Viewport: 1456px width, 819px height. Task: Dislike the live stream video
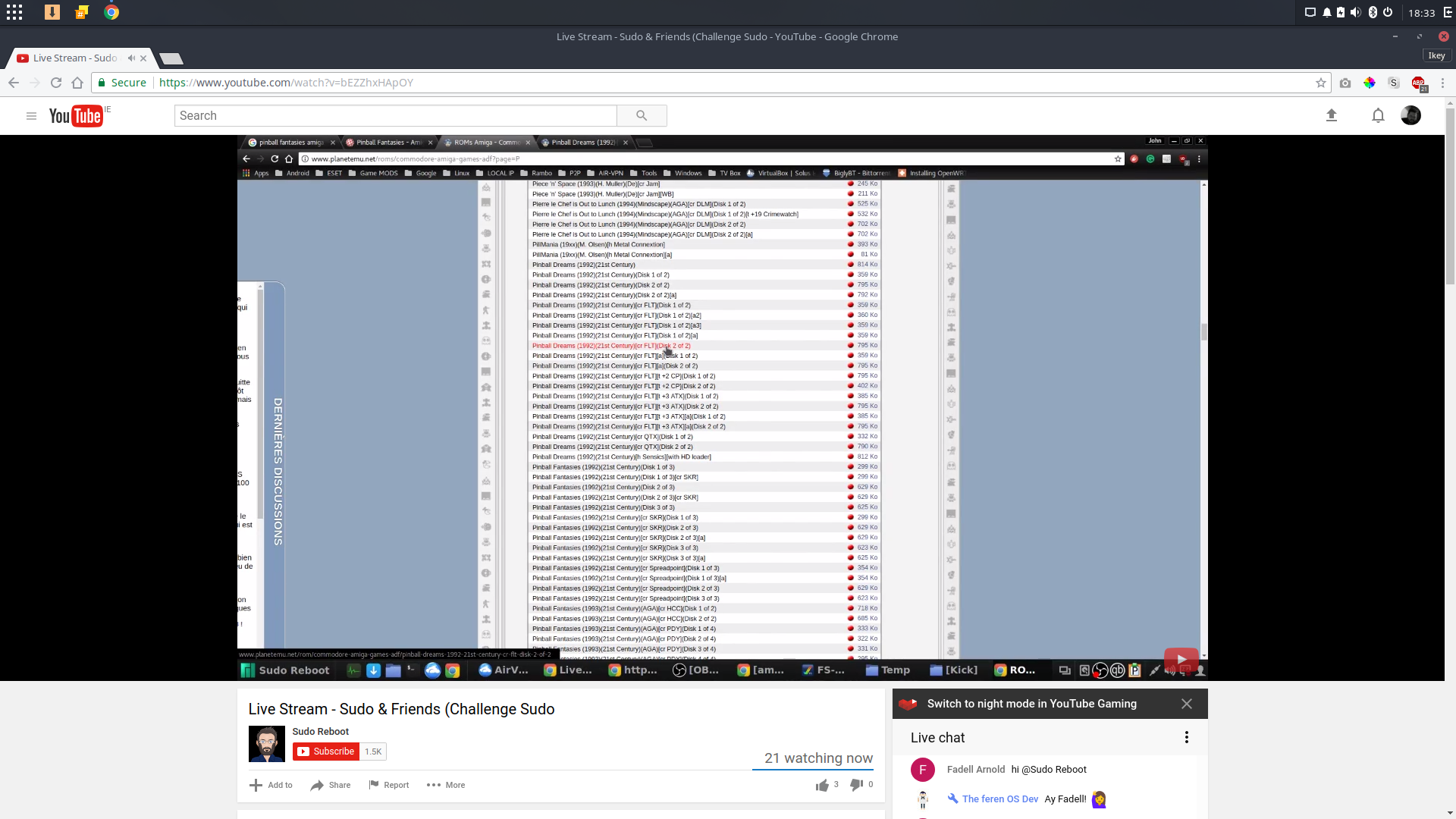click(856, 785)
